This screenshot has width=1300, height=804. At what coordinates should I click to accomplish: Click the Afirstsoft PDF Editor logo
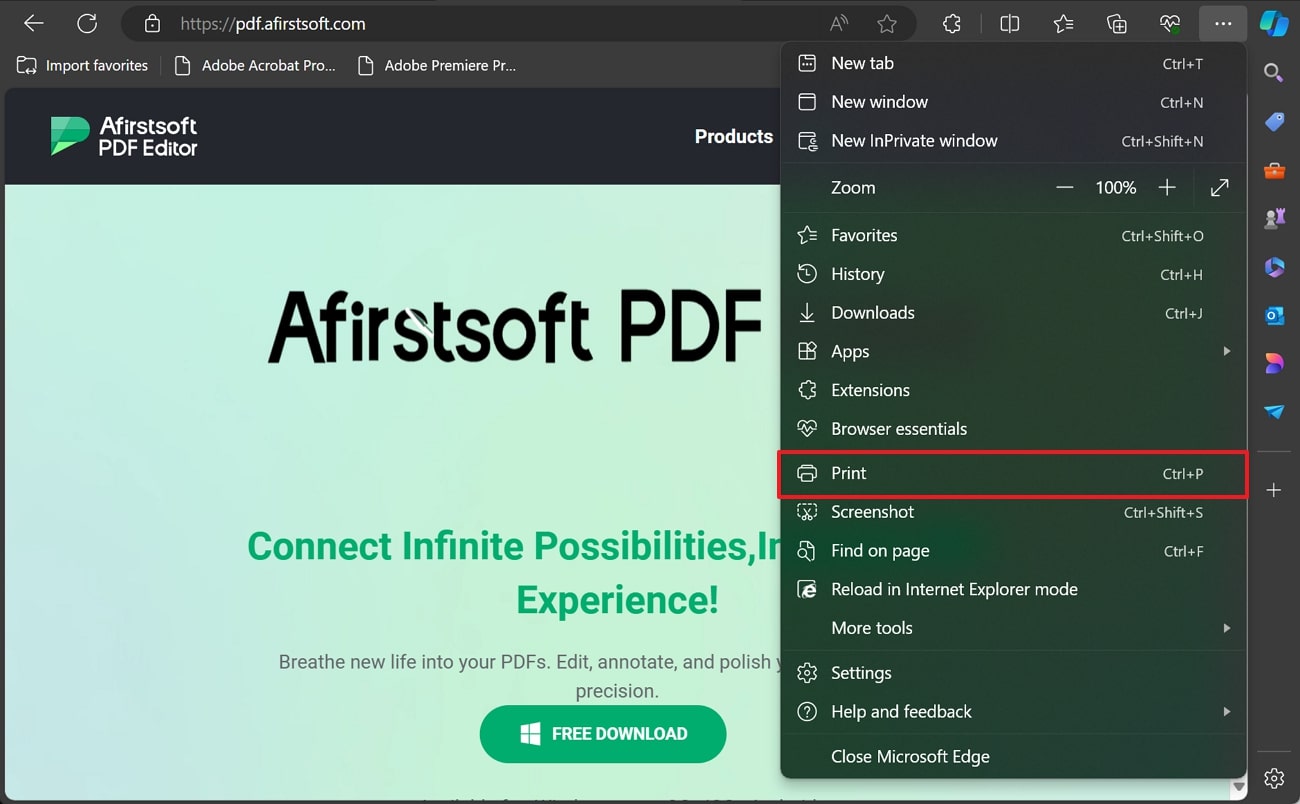124,136
